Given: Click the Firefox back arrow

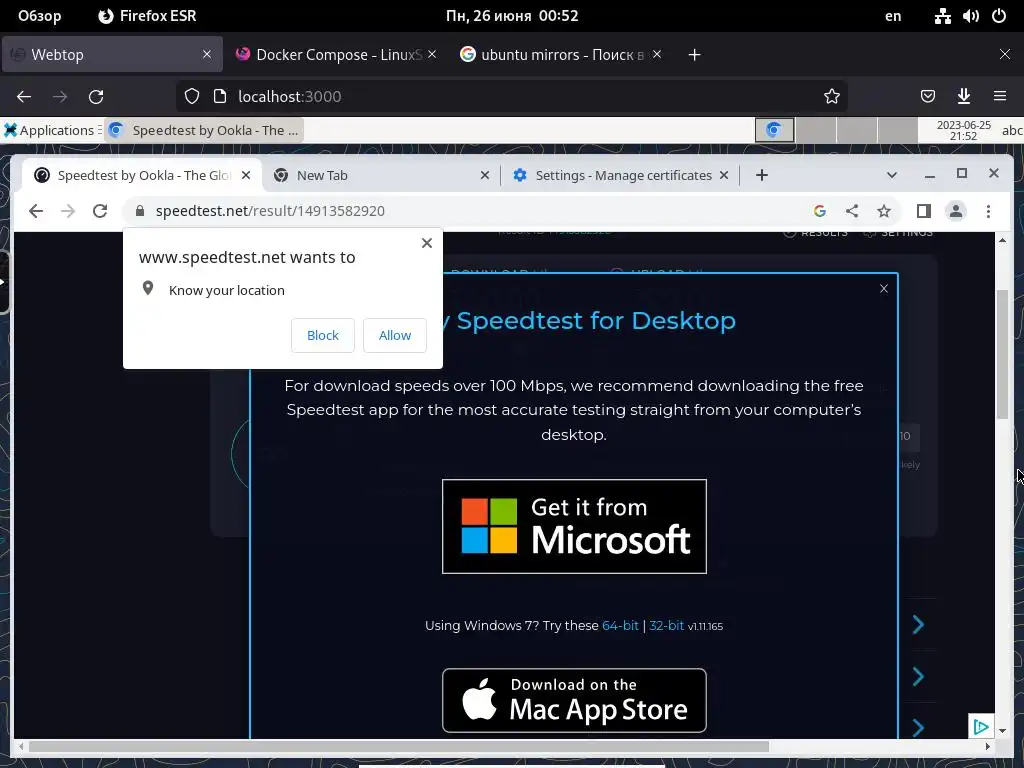Looking at the screenshot, I should [x=24, y=97].
